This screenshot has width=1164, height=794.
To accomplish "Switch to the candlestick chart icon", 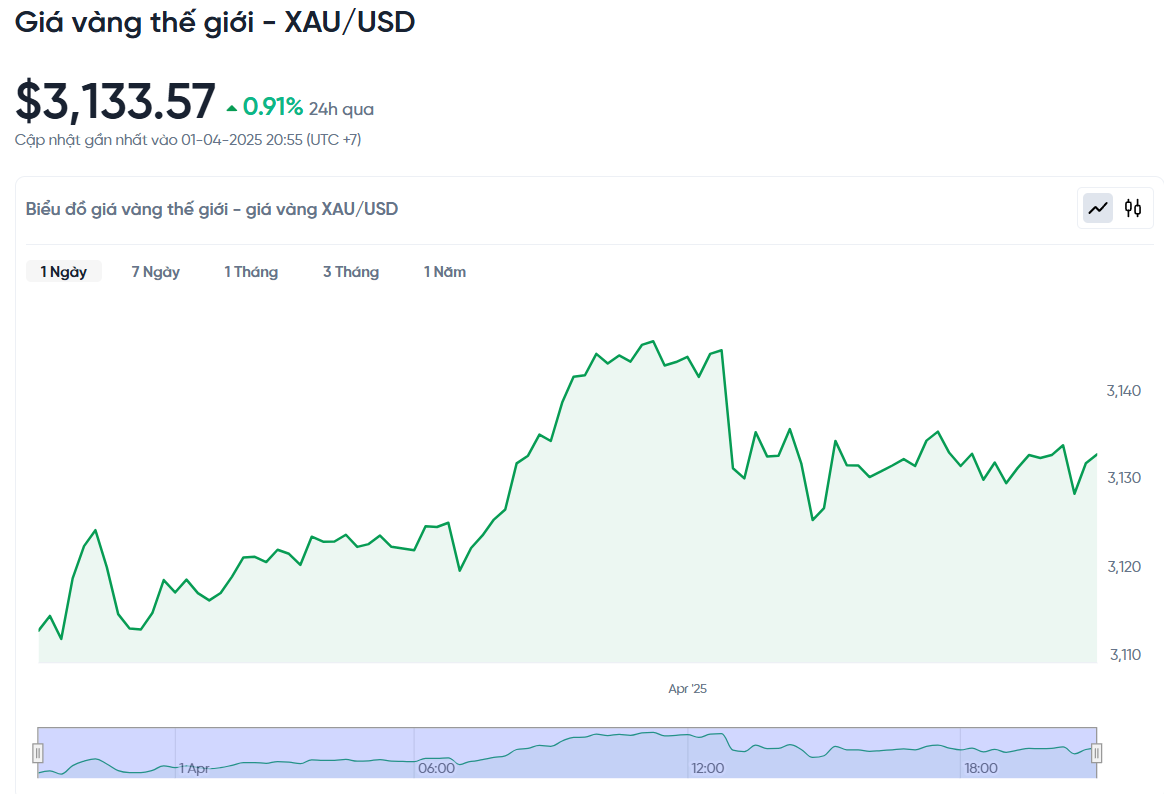I will click(x=1132, y=209).
